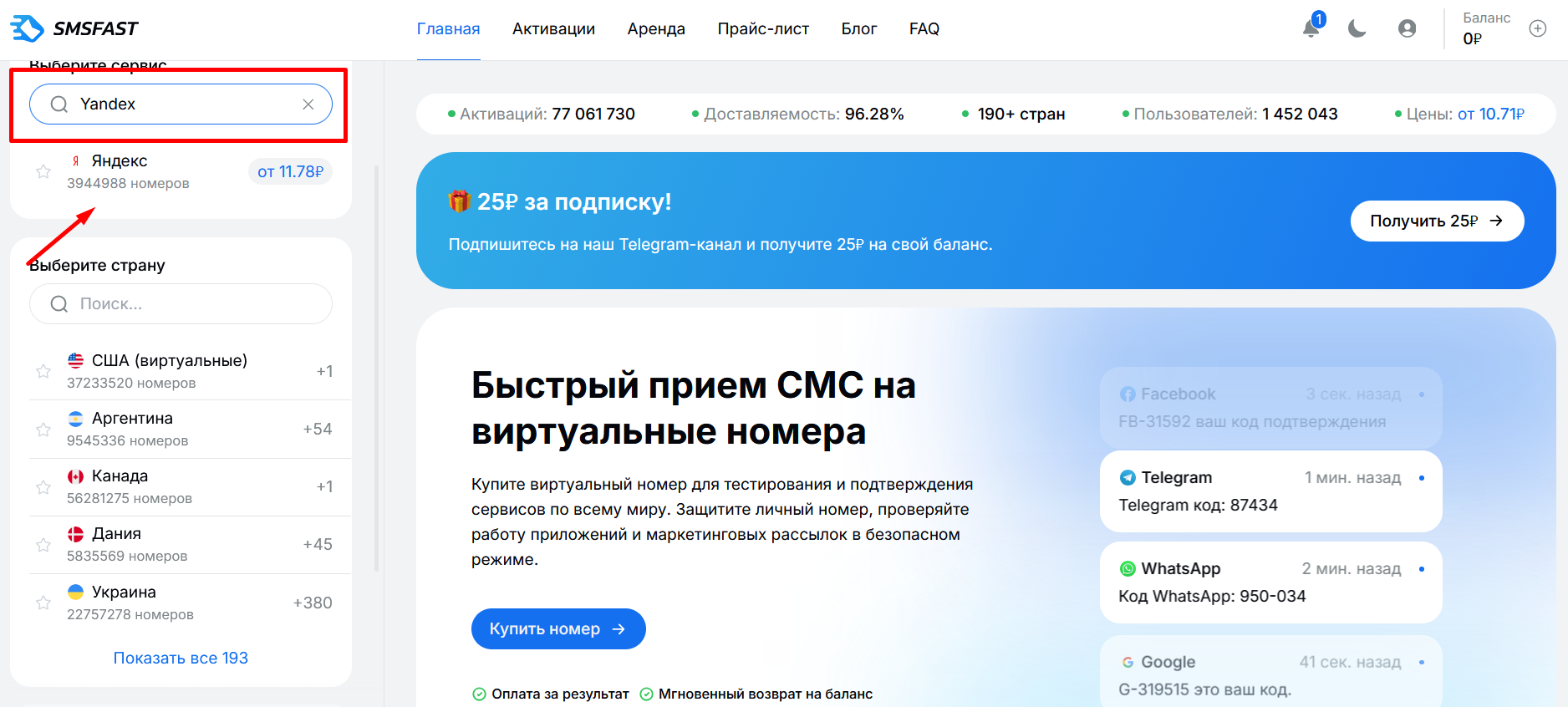Click the Баланс 0₽ label
This screenshot has height=707, width=1568.
pos(1486,28)
